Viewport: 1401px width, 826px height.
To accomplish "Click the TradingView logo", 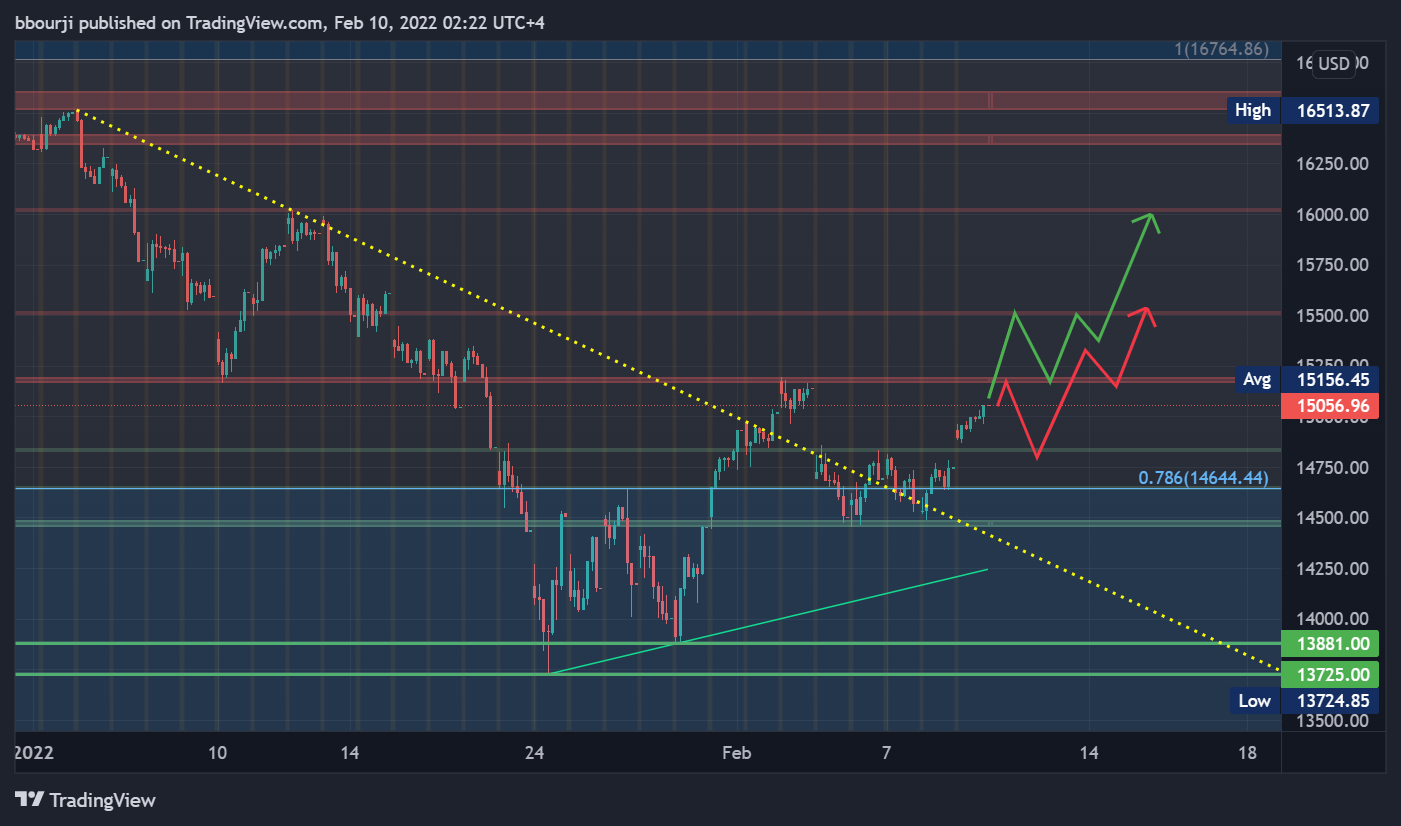I will click(85, 800).
